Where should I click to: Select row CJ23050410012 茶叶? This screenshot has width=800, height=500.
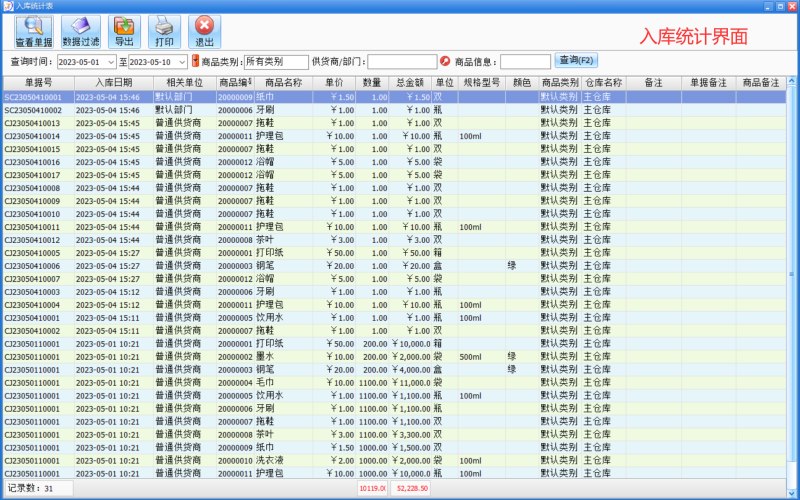(394, 240)
